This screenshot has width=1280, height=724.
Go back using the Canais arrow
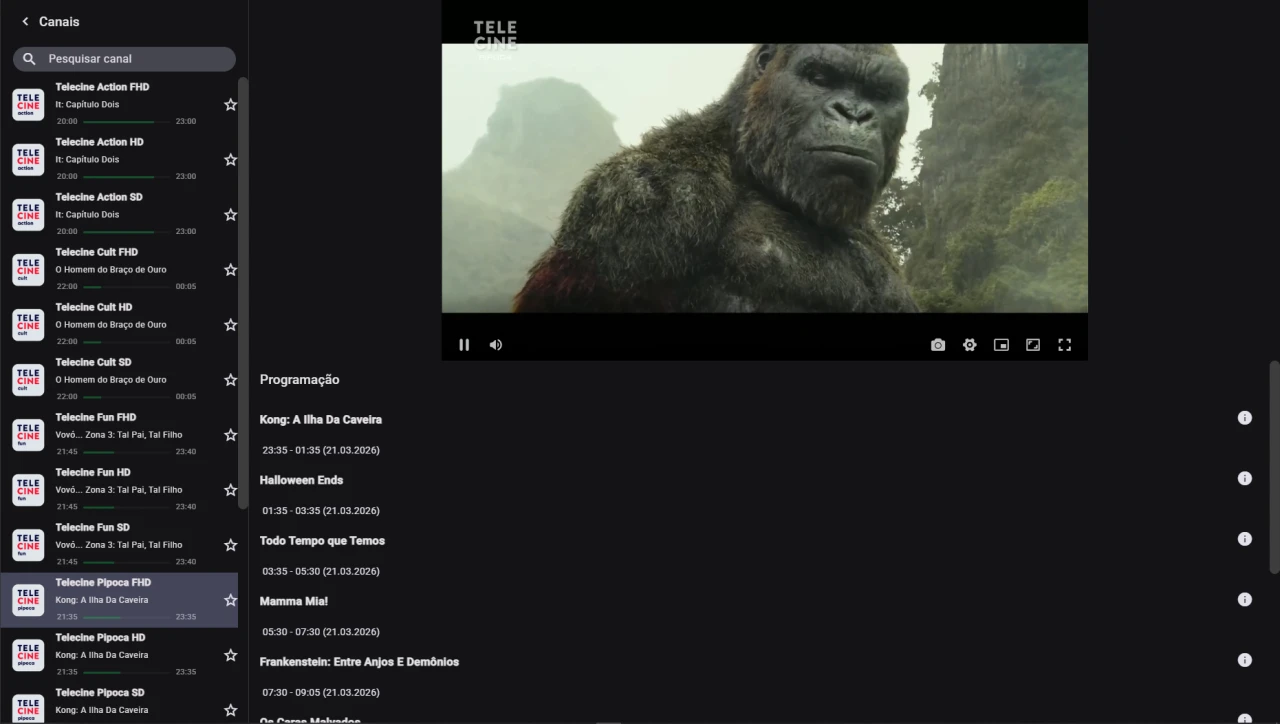coord(25,21)
